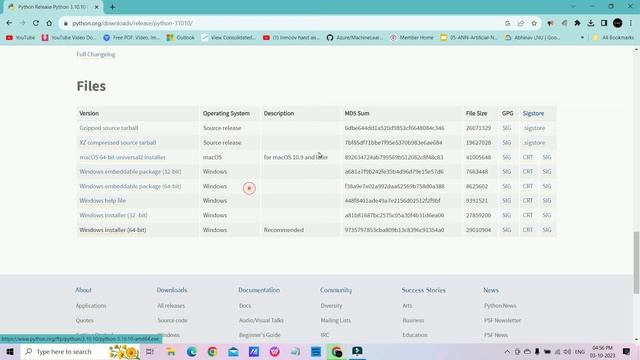Open the Downloads footer heading

click(172, 290)
